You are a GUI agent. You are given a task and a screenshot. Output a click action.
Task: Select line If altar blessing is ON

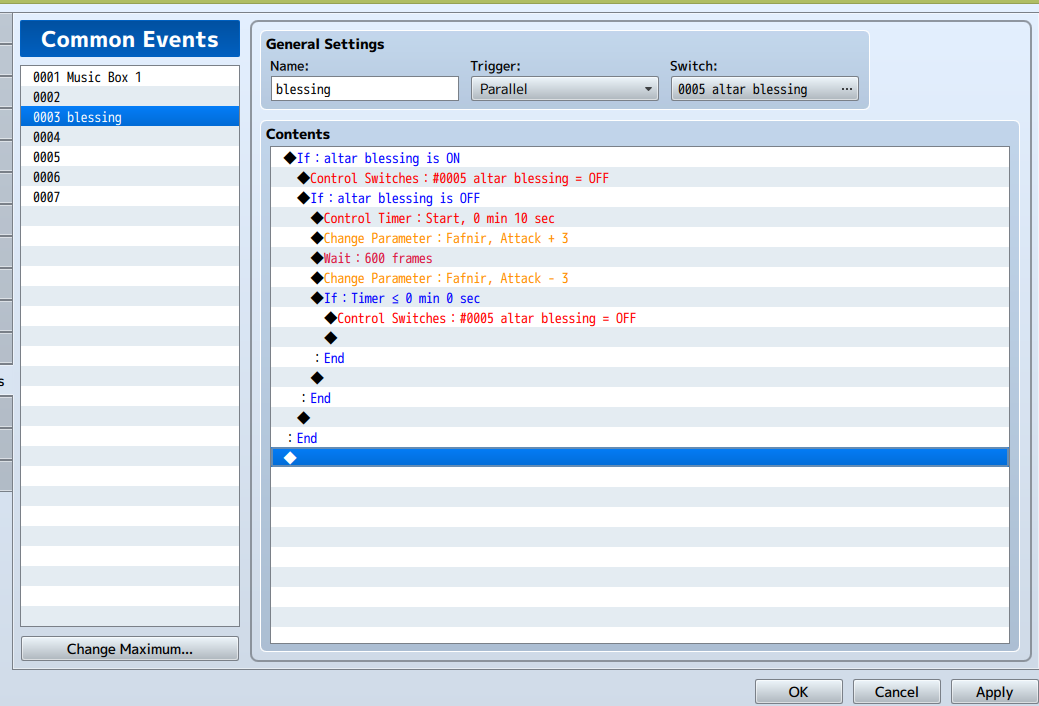(640, 158)
